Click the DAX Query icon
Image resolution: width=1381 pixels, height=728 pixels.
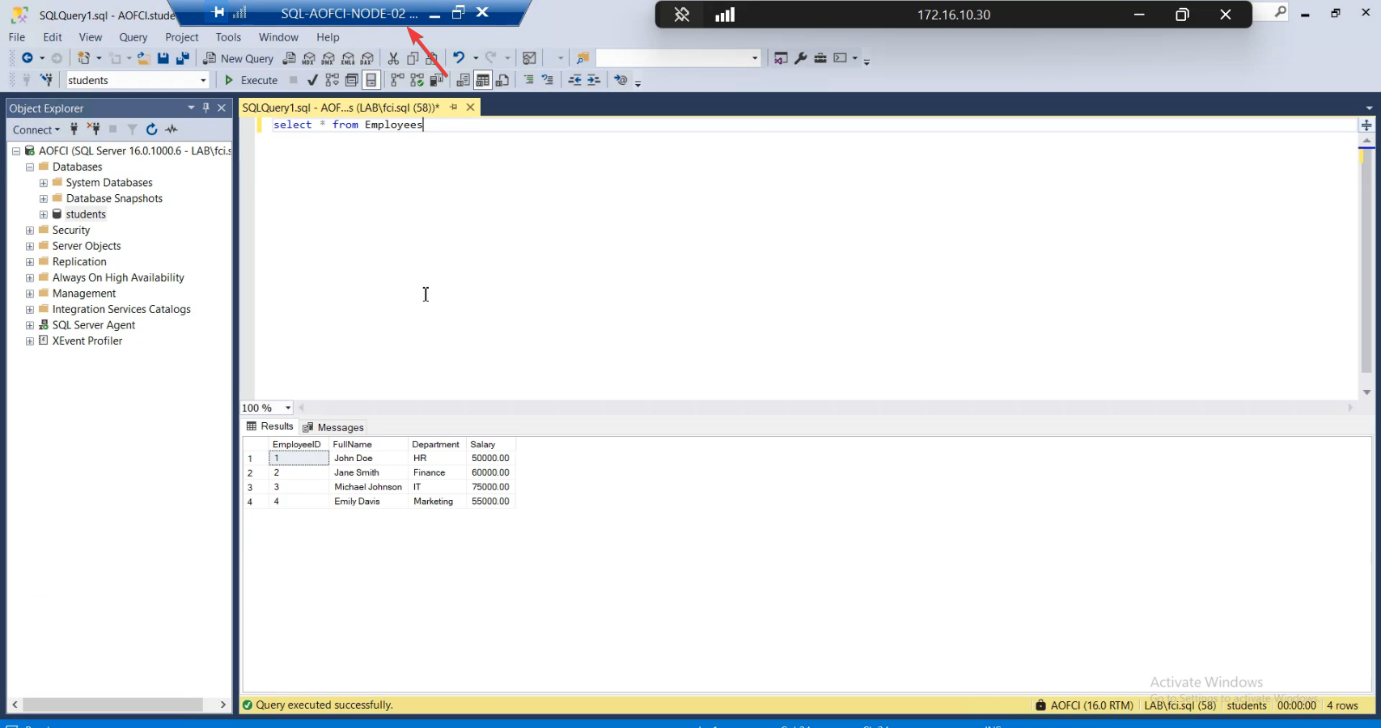[x=367, y=58]
